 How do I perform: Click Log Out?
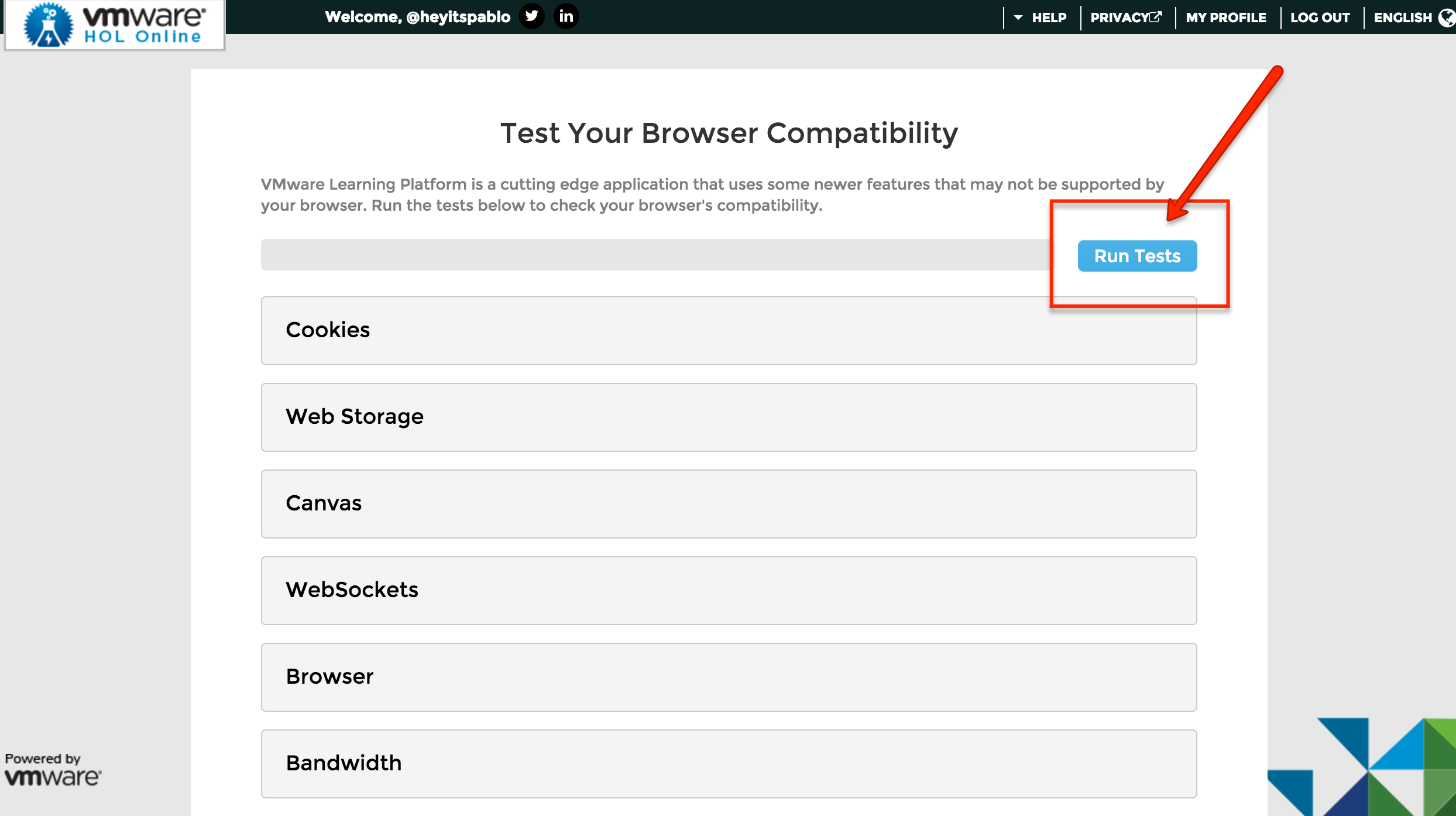point(1320,18)
